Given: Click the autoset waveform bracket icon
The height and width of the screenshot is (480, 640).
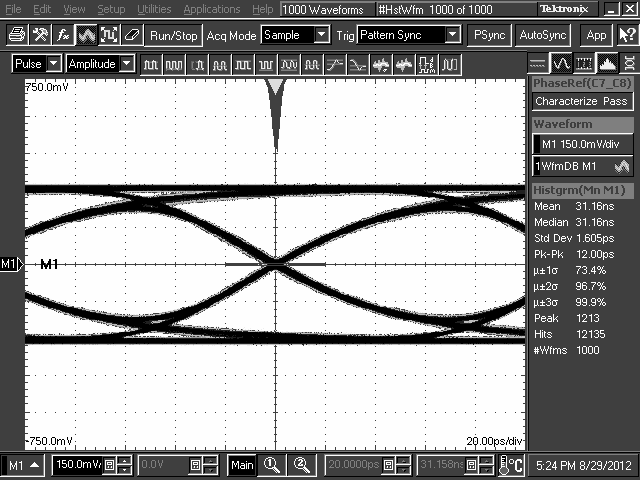Looking at the screenshot, I should coord(109,36).
